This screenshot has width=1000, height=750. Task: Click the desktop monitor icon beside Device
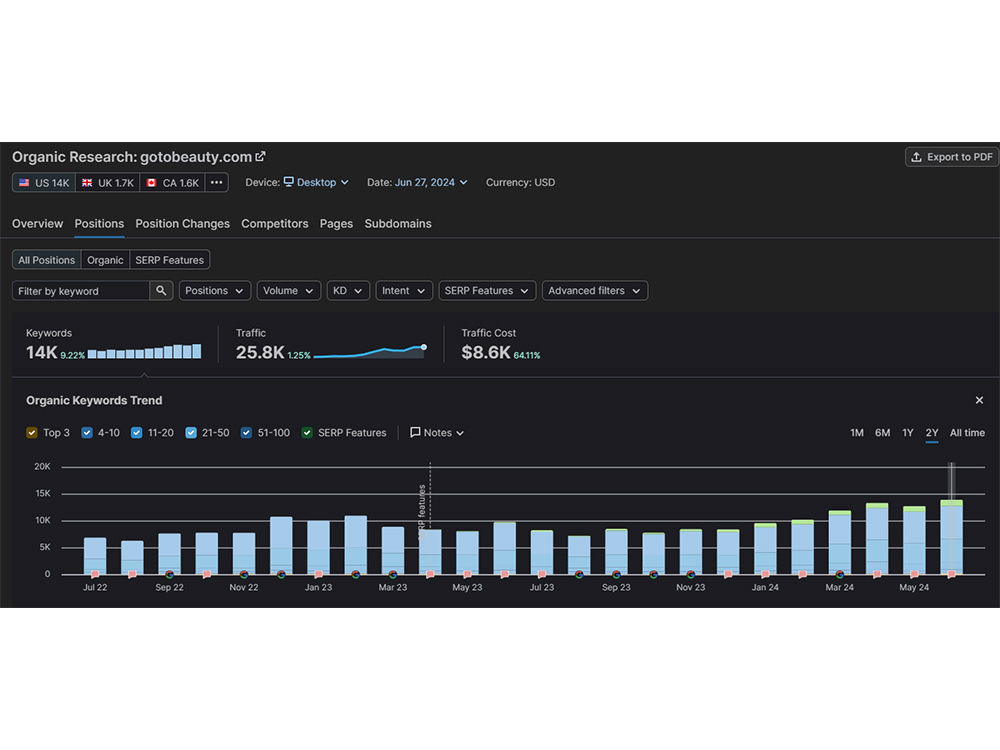(289, 182)
